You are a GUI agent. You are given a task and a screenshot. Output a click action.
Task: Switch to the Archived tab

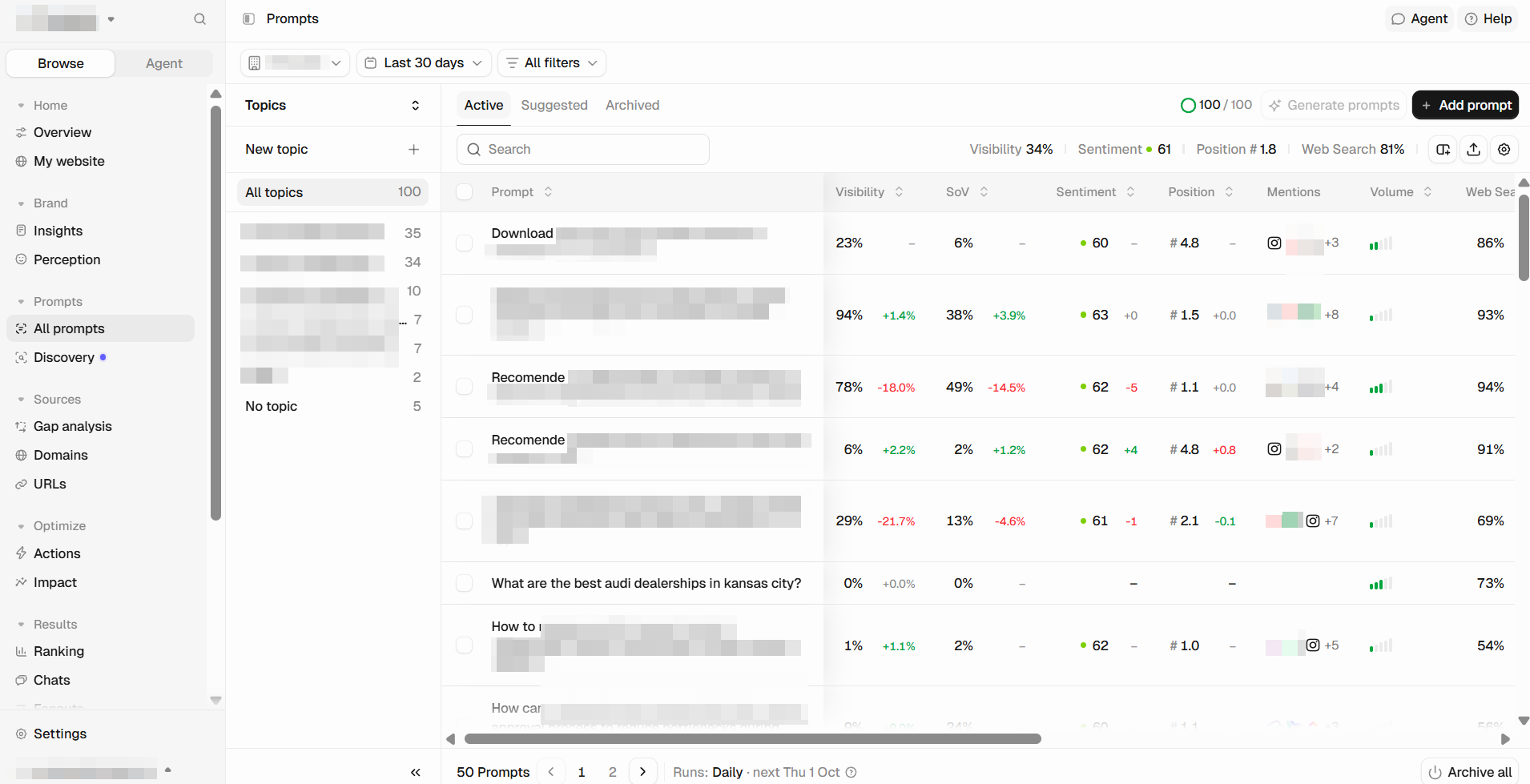[x=632, y=105]
